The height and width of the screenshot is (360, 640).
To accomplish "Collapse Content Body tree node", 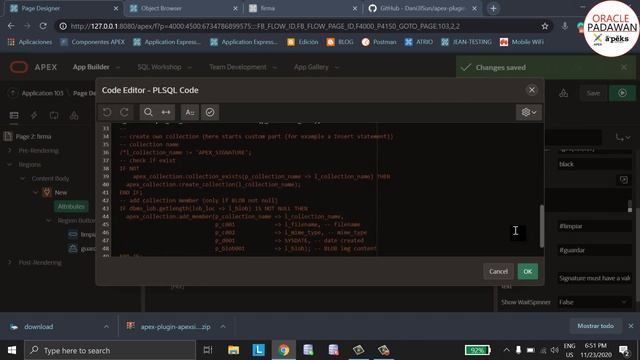I will pyautogui.click(x=23, y=178).
